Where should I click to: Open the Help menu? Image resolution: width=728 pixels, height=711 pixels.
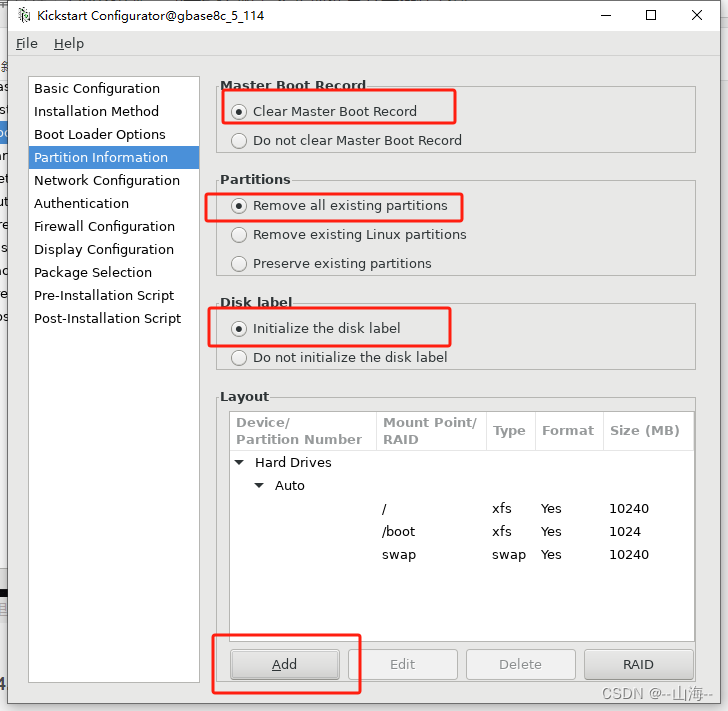pos(69,44)
